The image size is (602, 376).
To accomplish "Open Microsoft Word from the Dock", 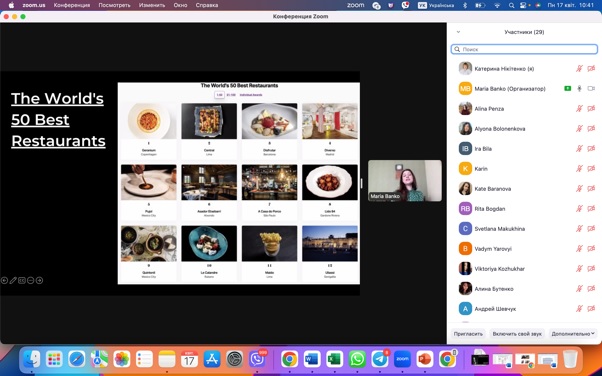I will 312,359.
